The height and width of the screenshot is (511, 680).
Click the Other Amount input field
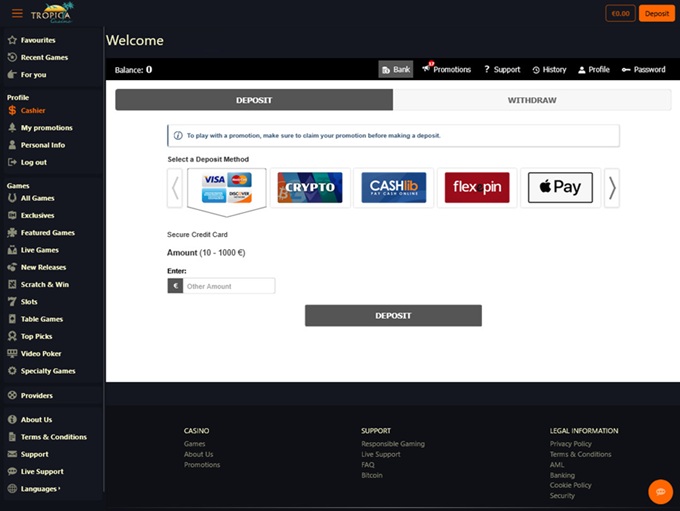(x=228, y=286)
